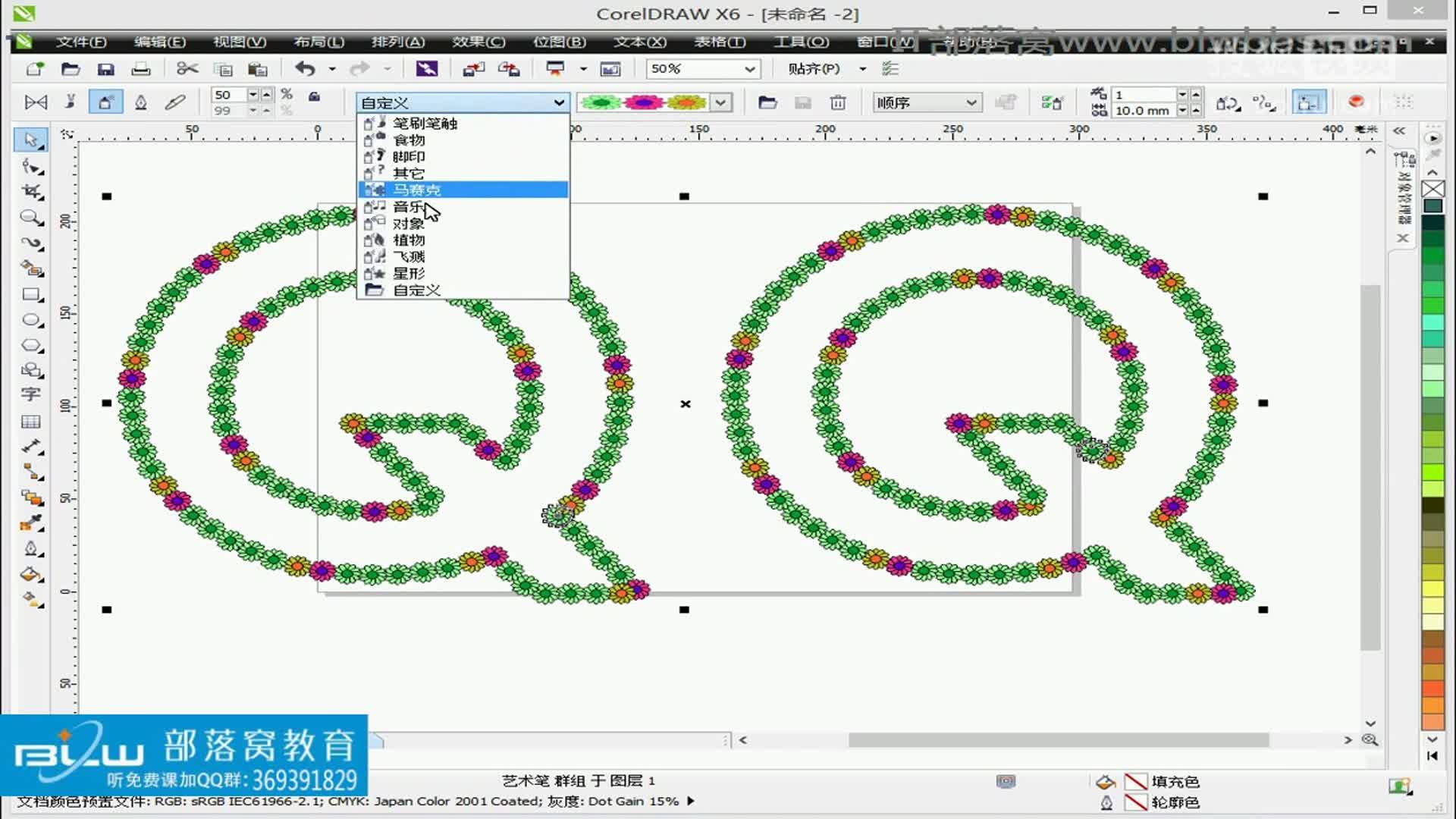
Task: Select the Zoom tool in toolbox
Action: click(31, 218)
